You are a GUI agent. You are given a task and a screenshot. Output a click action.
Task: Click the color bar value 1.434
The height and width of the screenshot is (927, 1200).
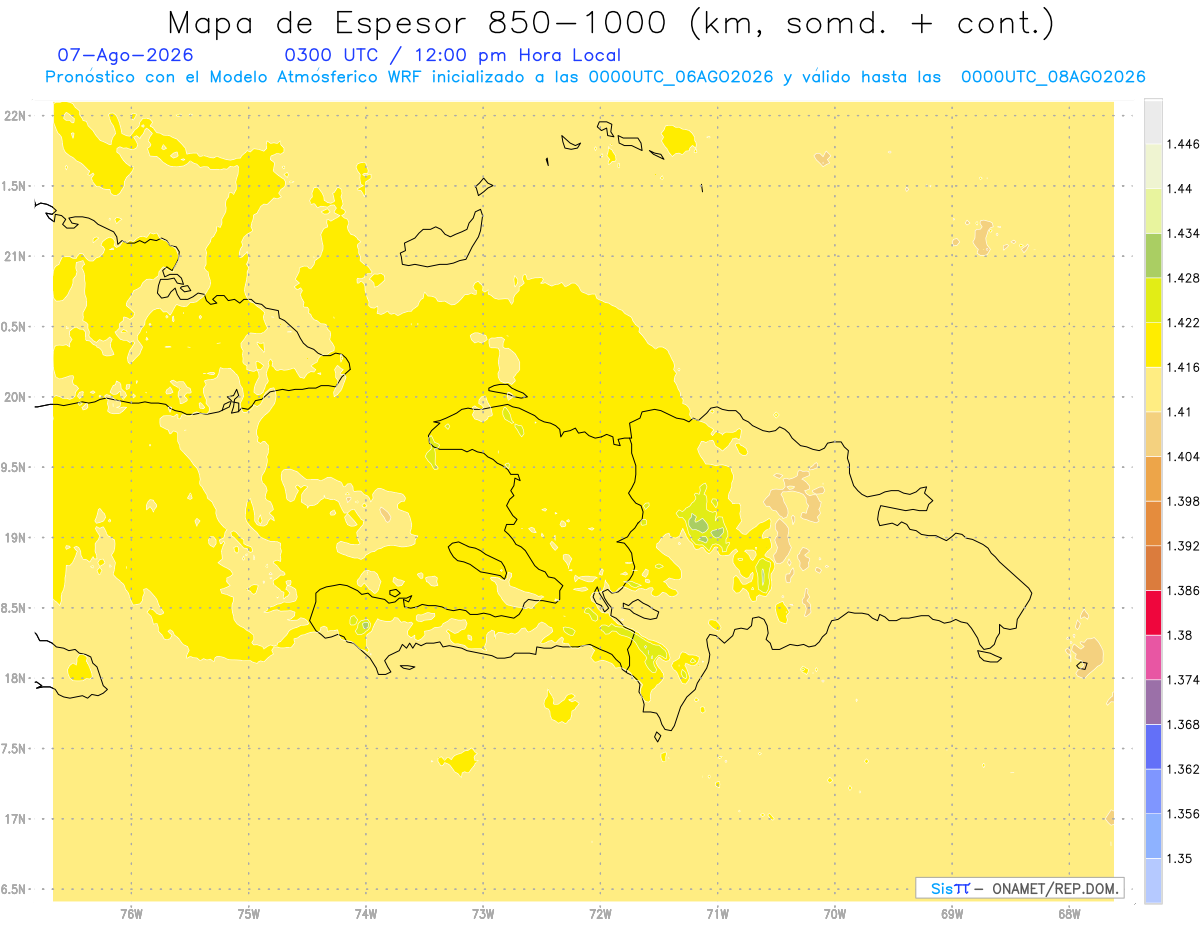coord(1183,233)
